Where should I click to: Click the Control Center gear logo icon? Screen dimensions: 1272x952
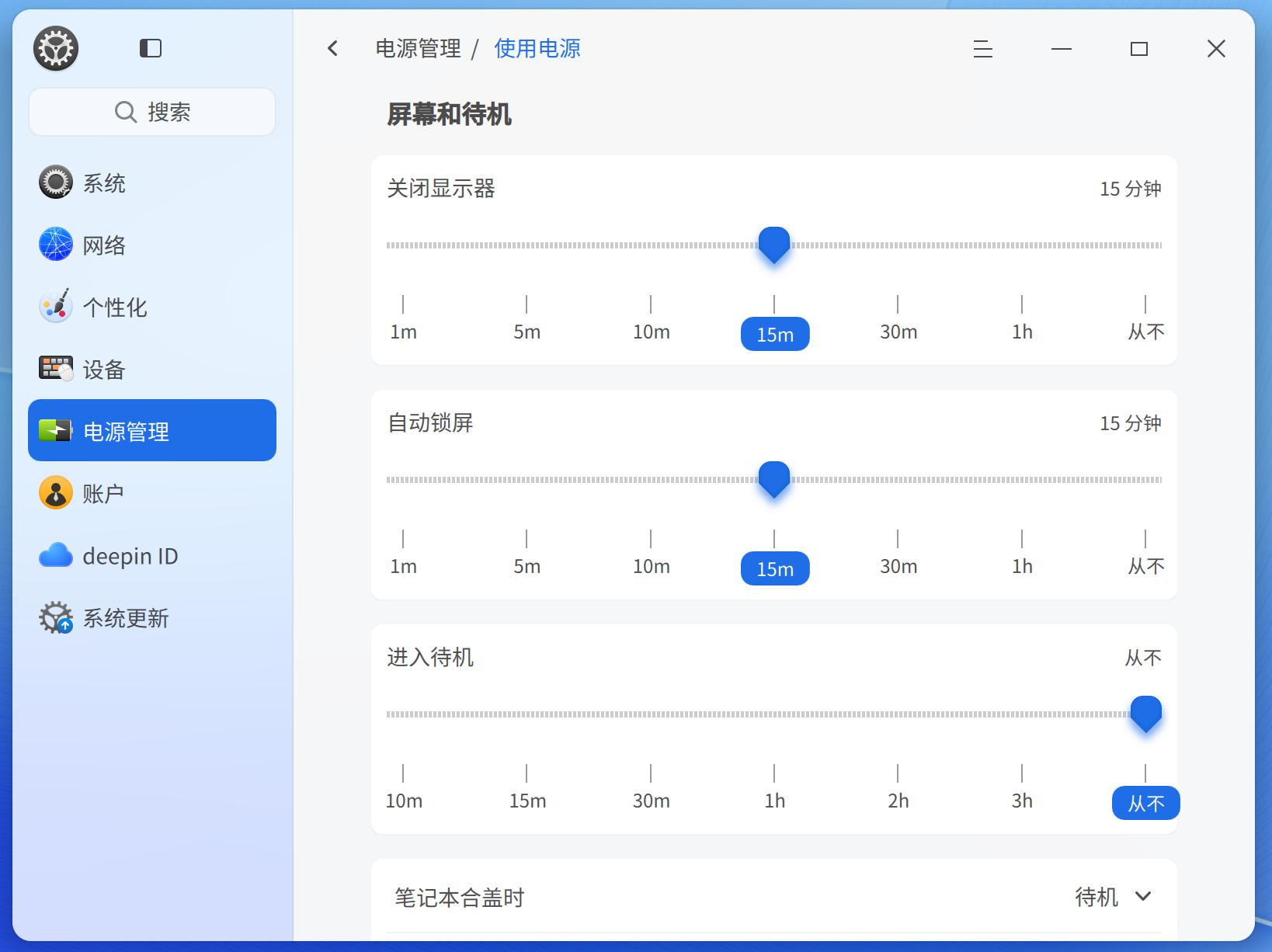click(x=56, y=48)
